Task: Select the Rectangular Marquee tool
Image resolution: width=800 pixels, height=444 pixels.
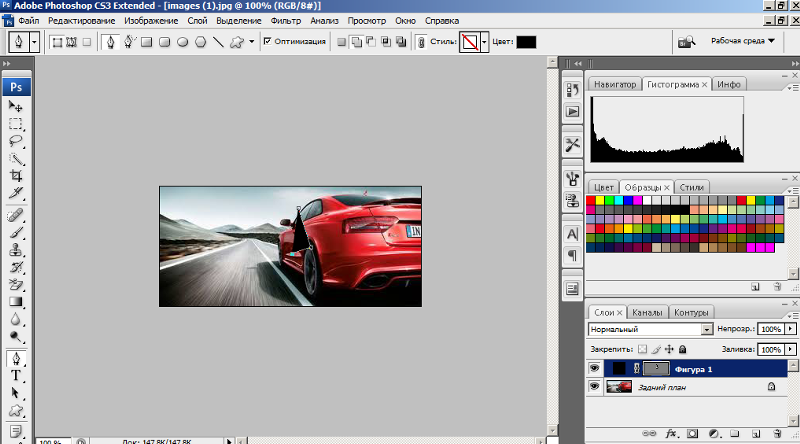Action: 16,124
